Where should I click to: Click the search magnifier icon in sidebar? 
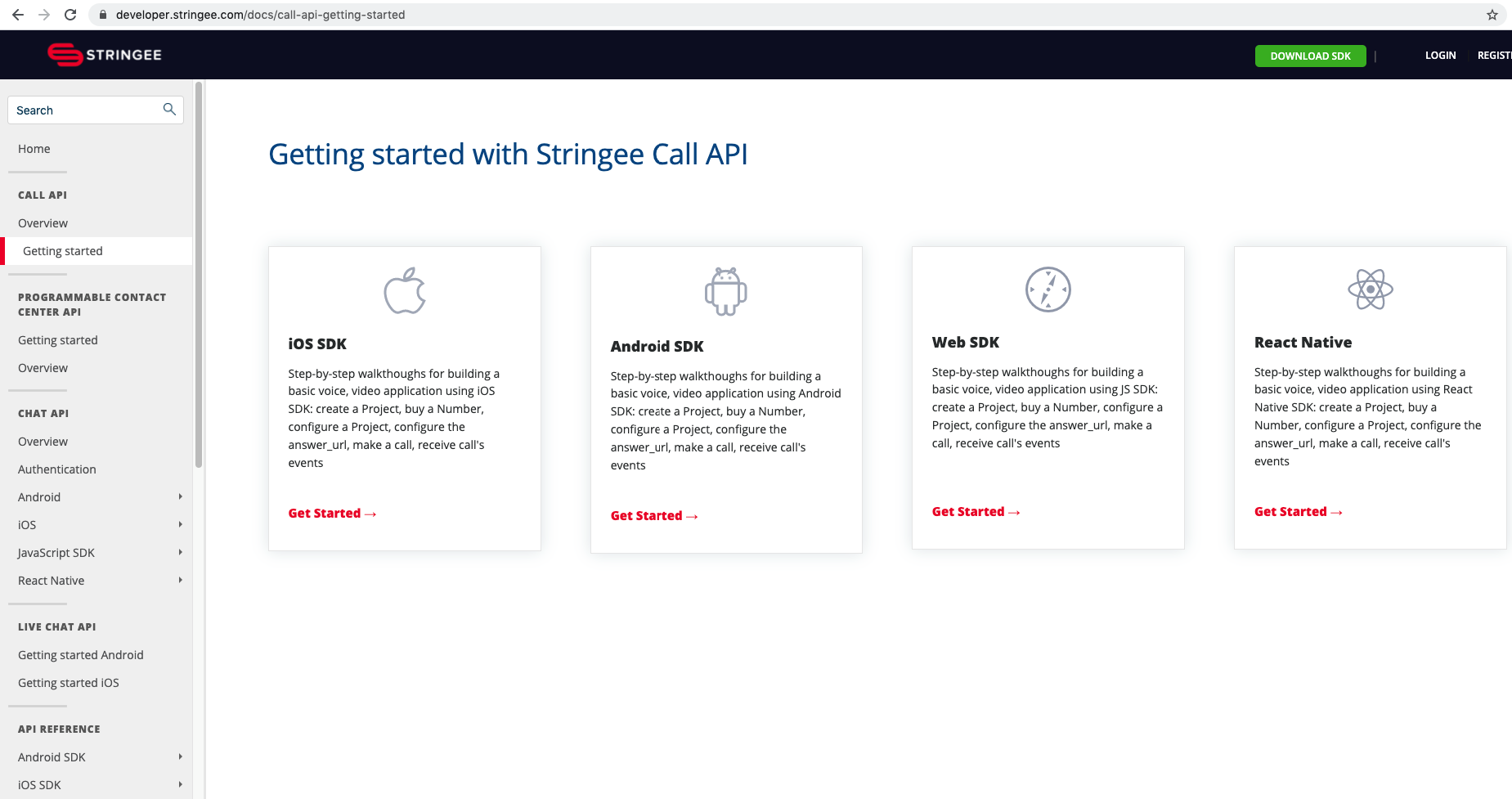coord(169,109)
